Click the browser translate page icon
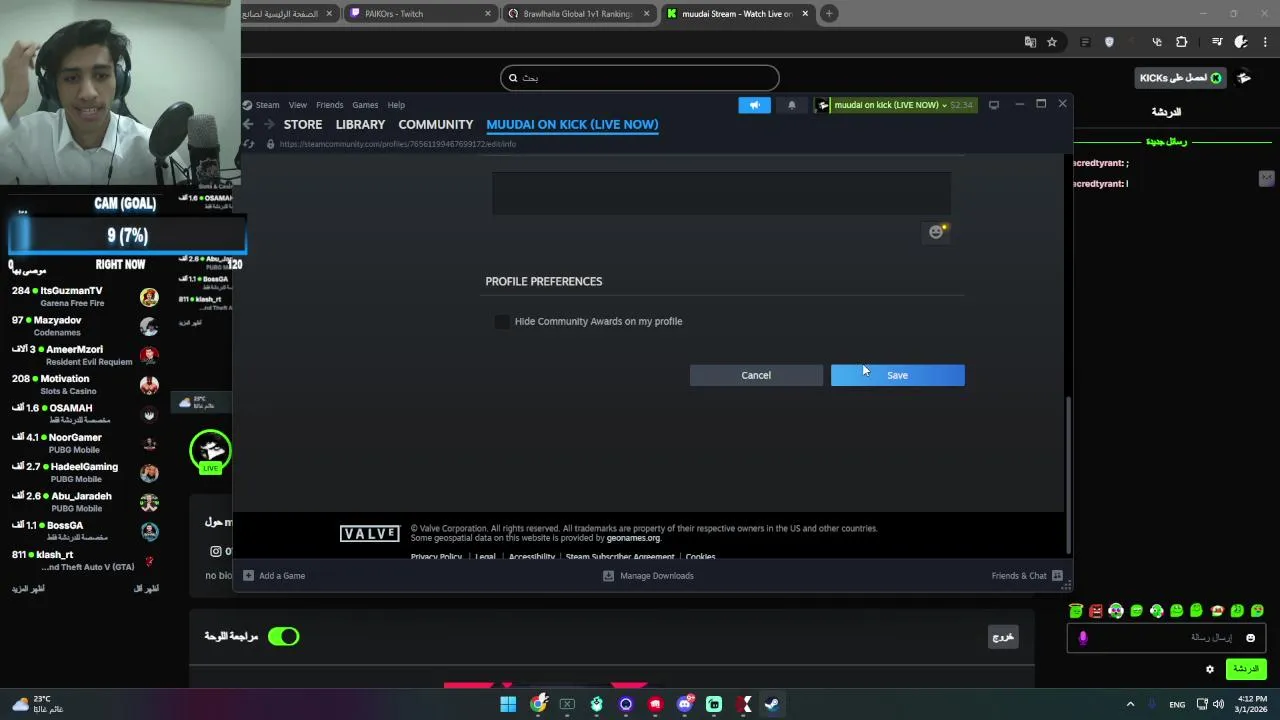Screen dimensions: 1280x720 coord(1030,42)
